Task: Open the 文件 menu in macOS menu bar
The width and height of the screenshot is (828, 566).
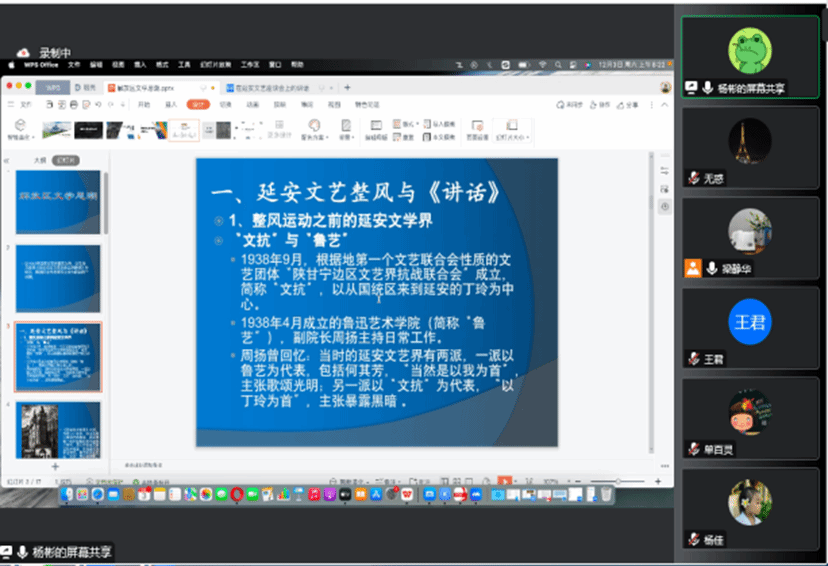Action: [x=74, y=64]
